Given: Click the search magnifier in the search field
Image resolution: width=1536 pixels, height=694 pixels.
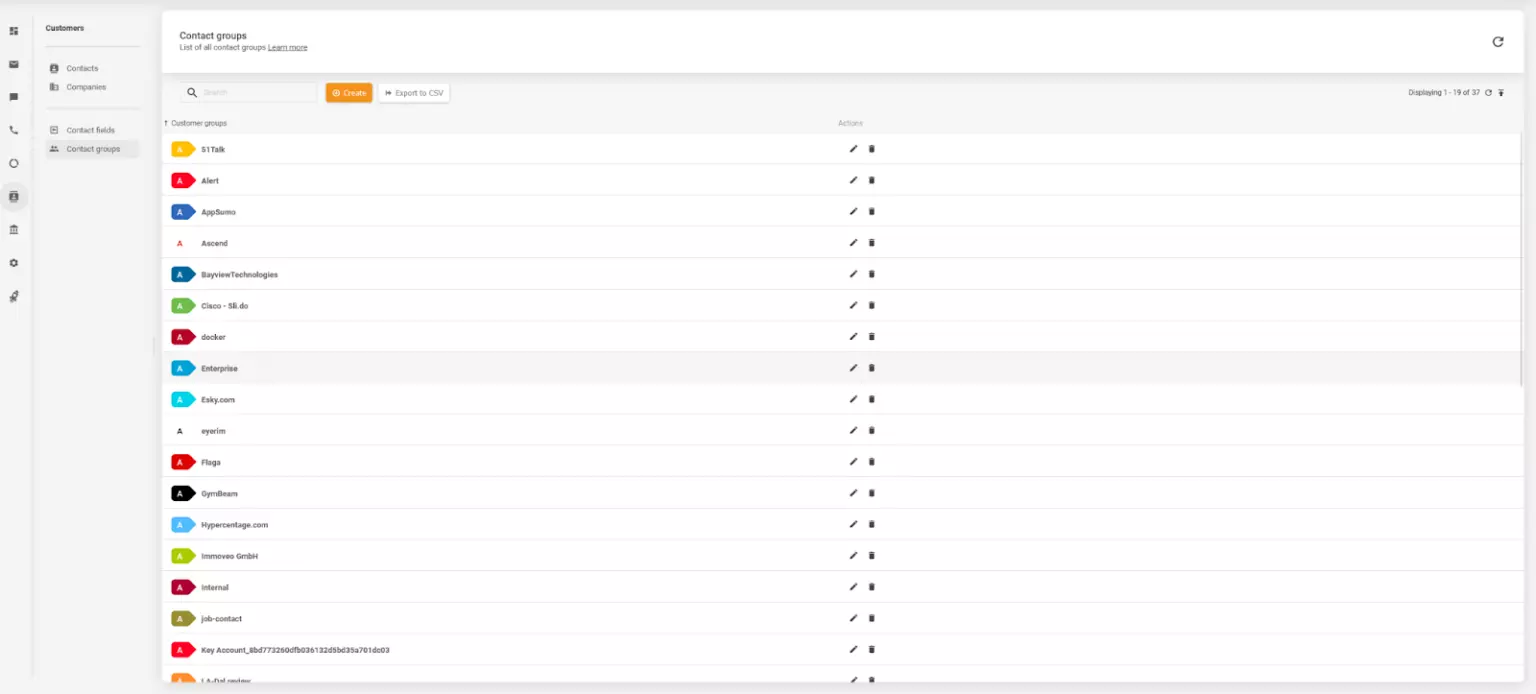Looking at the screenshot, I should click(192, 92).
